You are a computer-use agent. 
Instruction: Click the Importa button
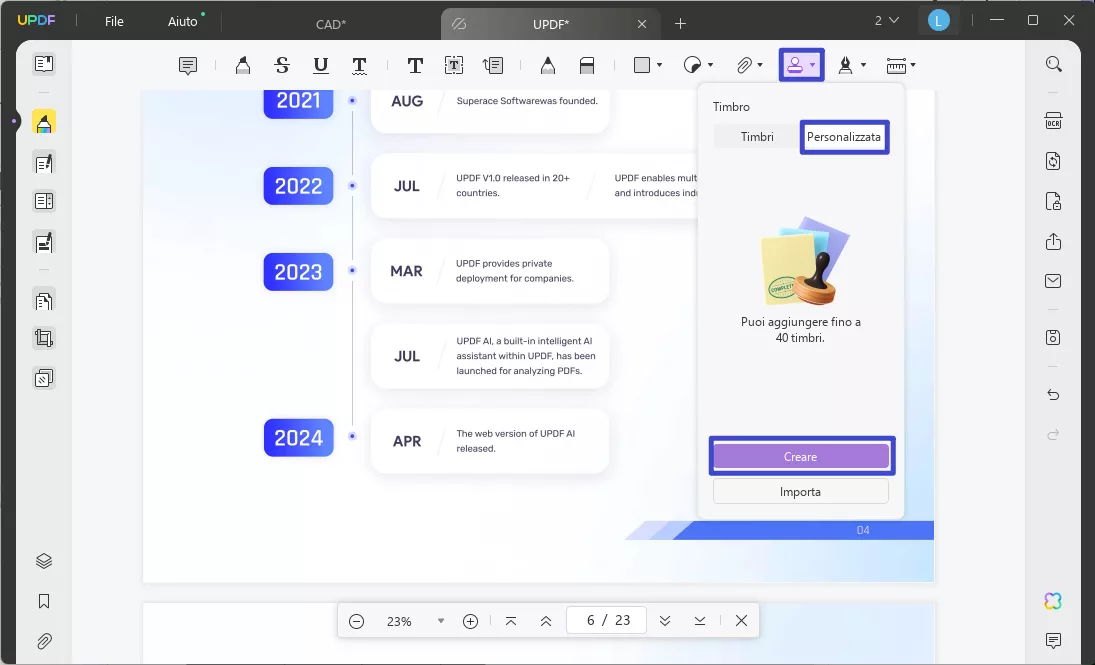click(801, 492)
